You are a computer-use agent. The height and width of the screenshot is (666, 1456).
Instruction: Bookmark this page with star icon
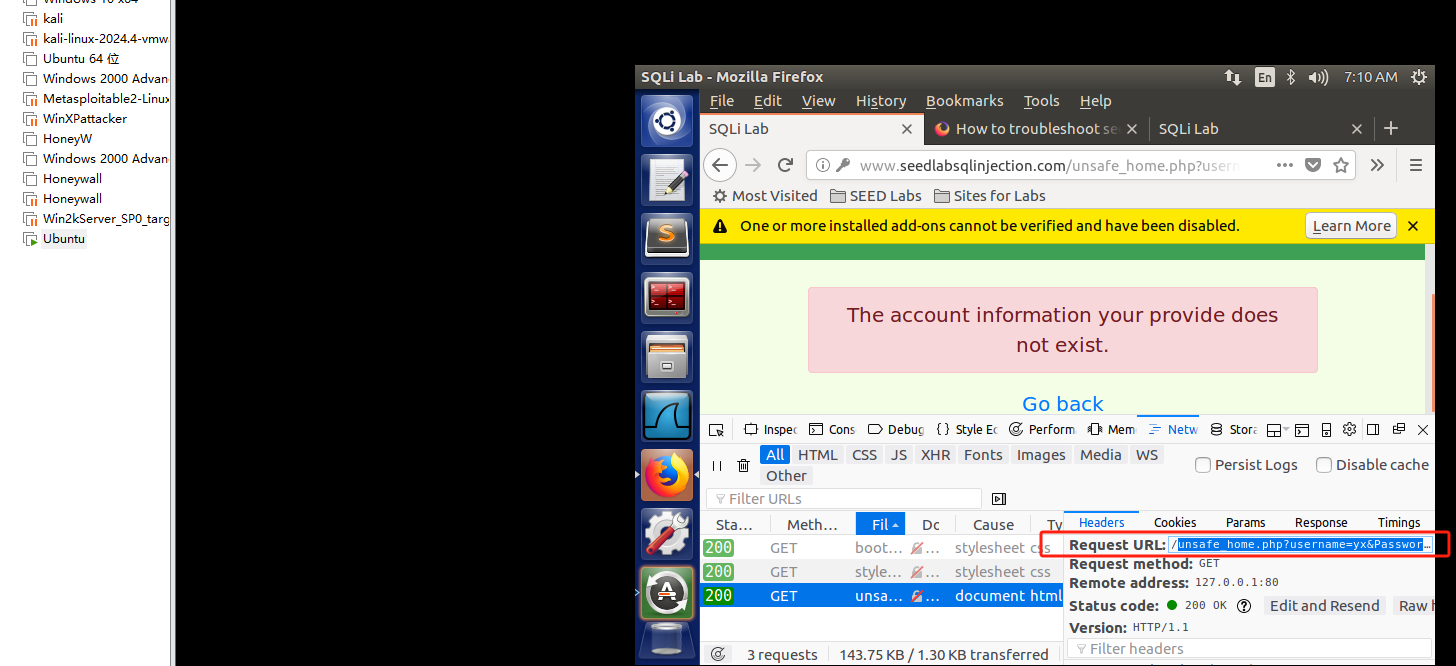pyautogui.click(x=1341, y=165)
